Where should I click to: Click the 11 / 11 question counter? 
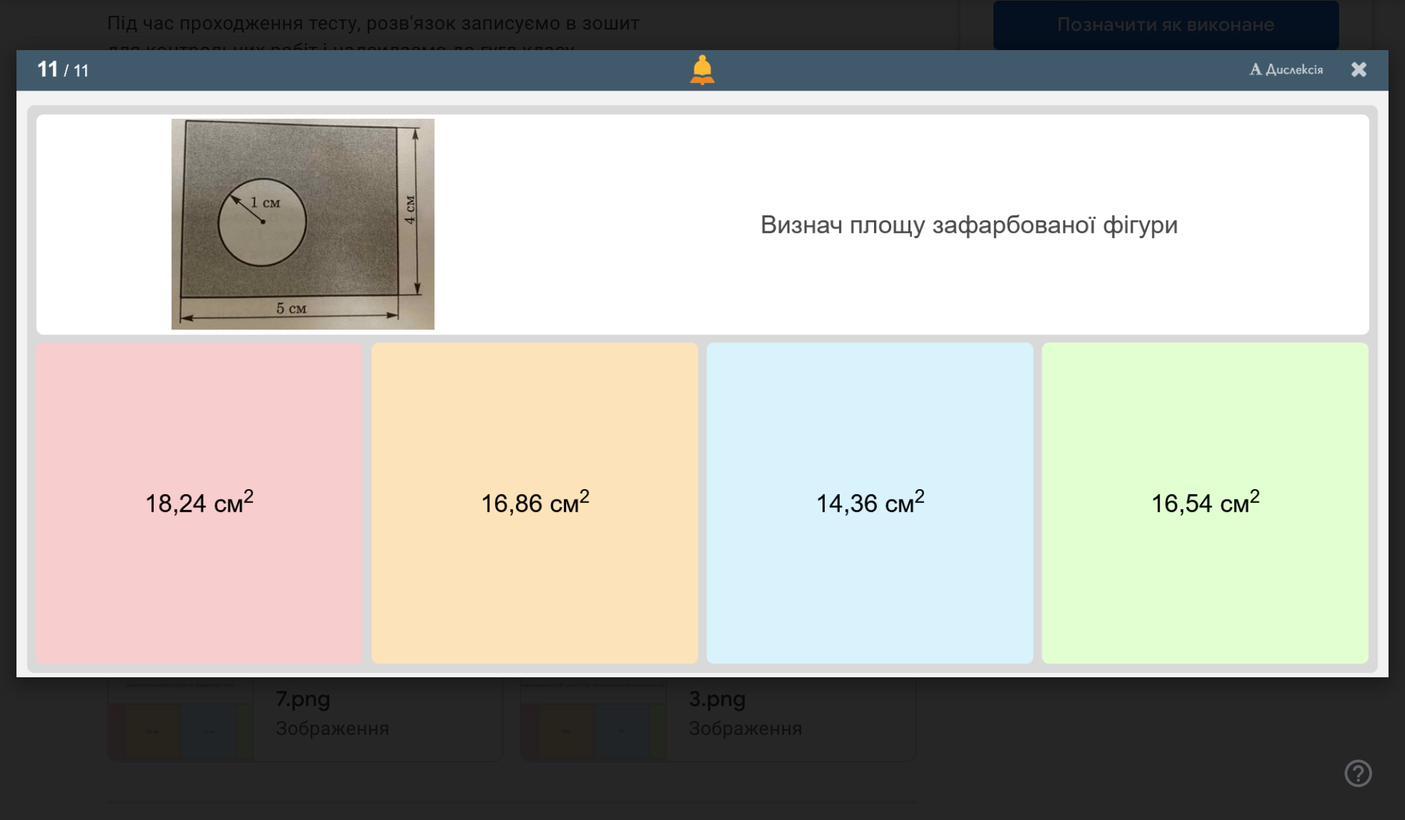[63, 70]
